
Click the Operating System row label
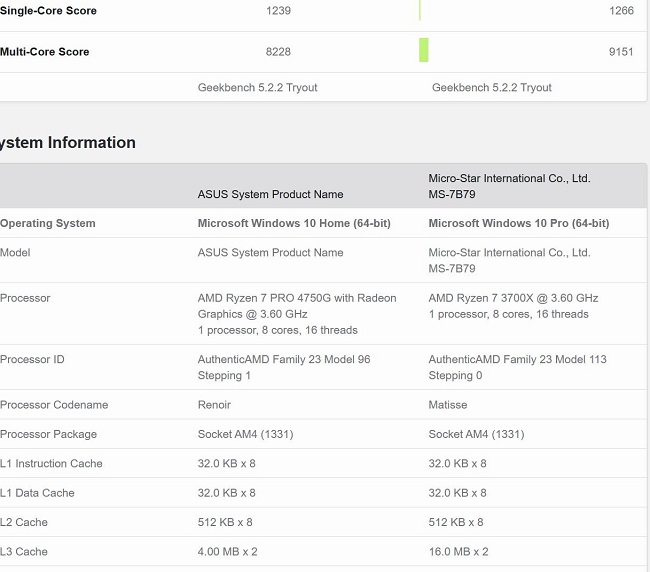tap(48, 223)
